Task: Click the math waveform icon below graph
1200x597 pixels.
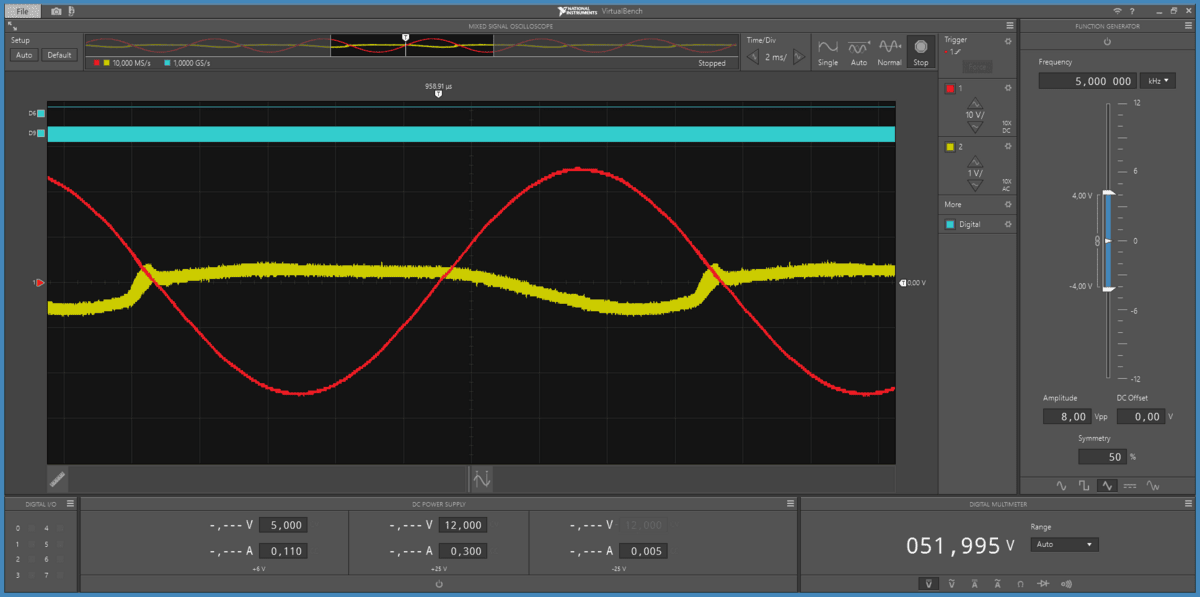Action: (x=481, y=478)
